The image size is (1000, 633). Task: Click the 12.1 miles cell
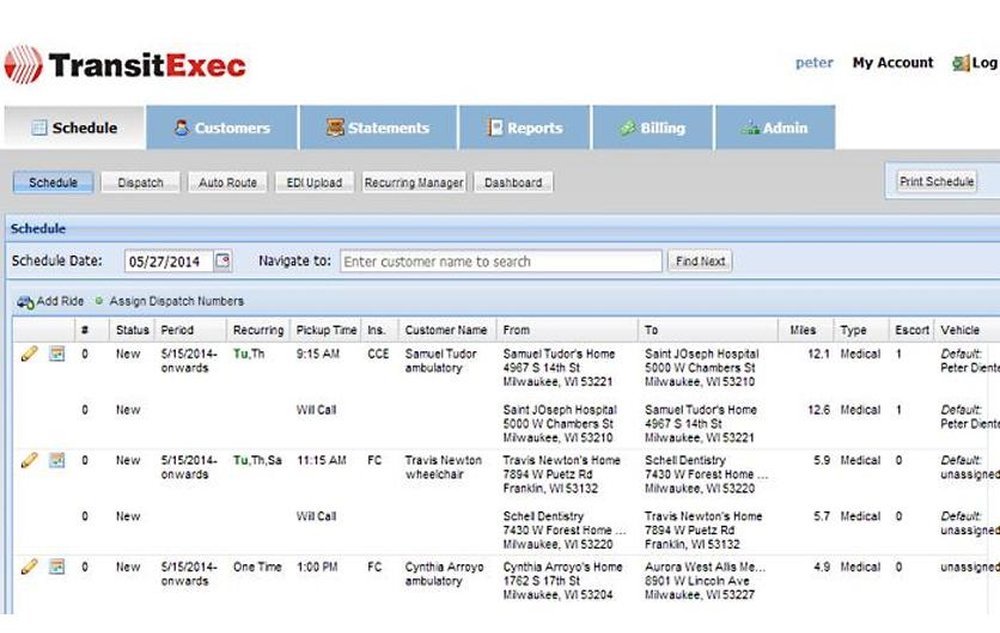tap(818, 354)
